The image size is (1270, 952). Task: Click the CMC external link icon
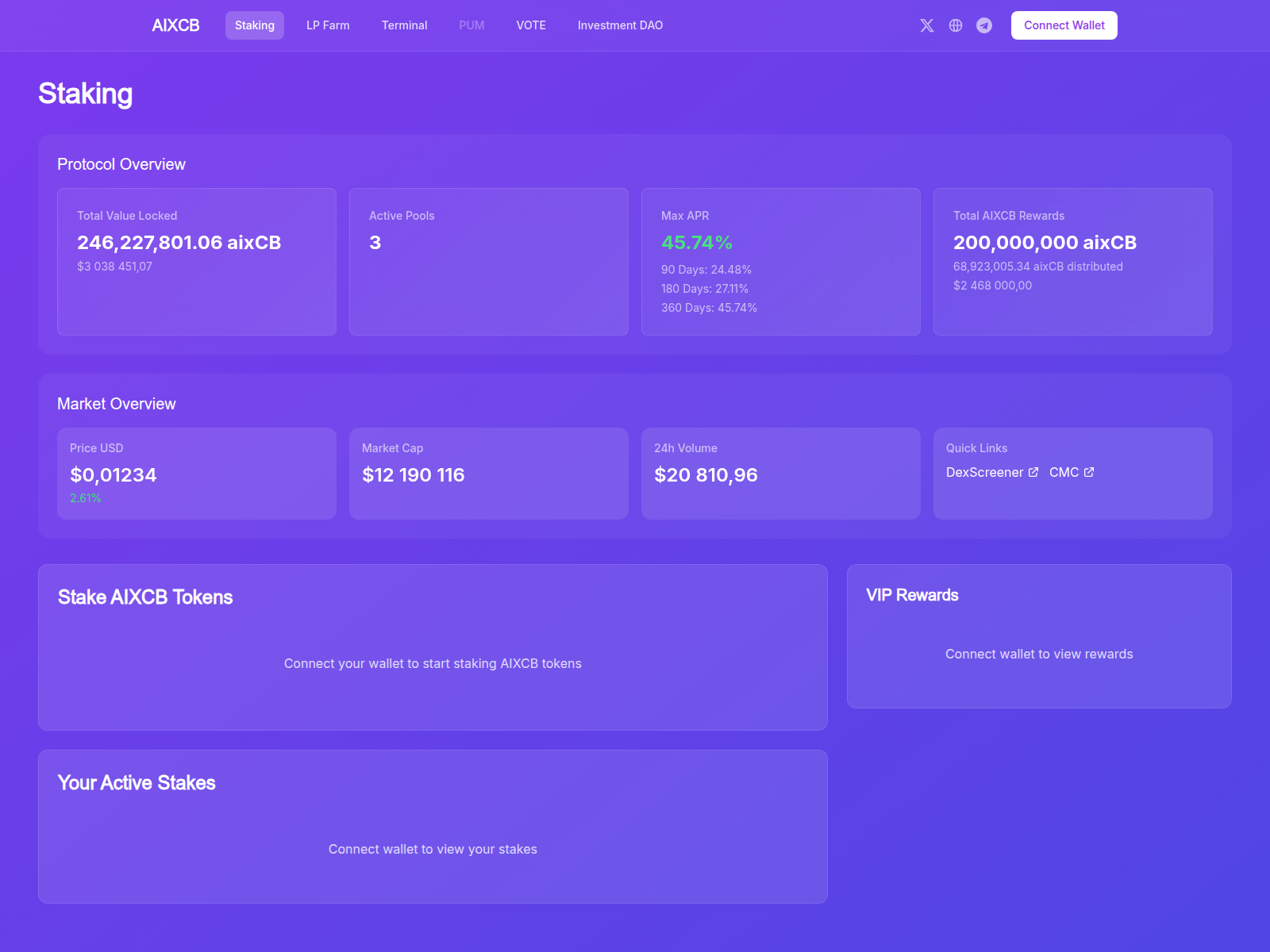[x=1089, y=472]
